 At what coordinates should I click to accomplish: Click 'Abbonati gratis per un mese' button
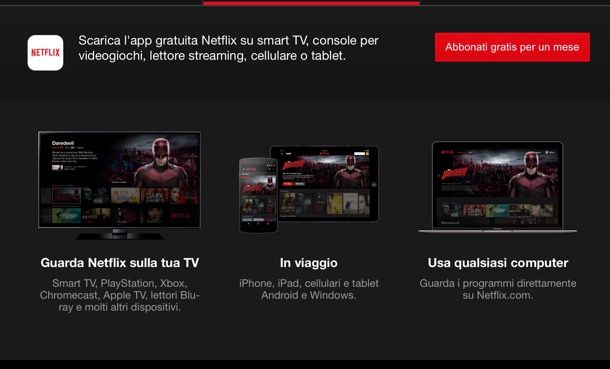(512, 47)
